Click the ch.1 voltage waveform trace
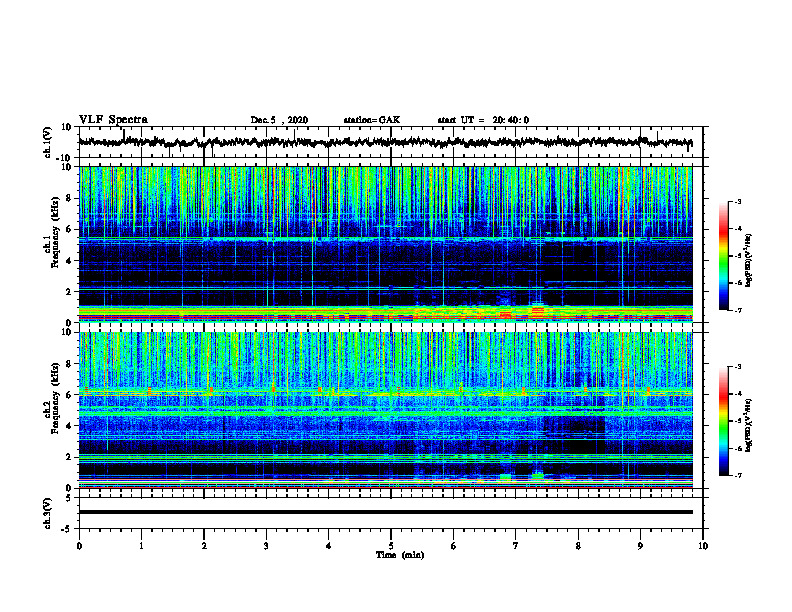The width and height of the screenshot is (792, 612). click(385, 142)
